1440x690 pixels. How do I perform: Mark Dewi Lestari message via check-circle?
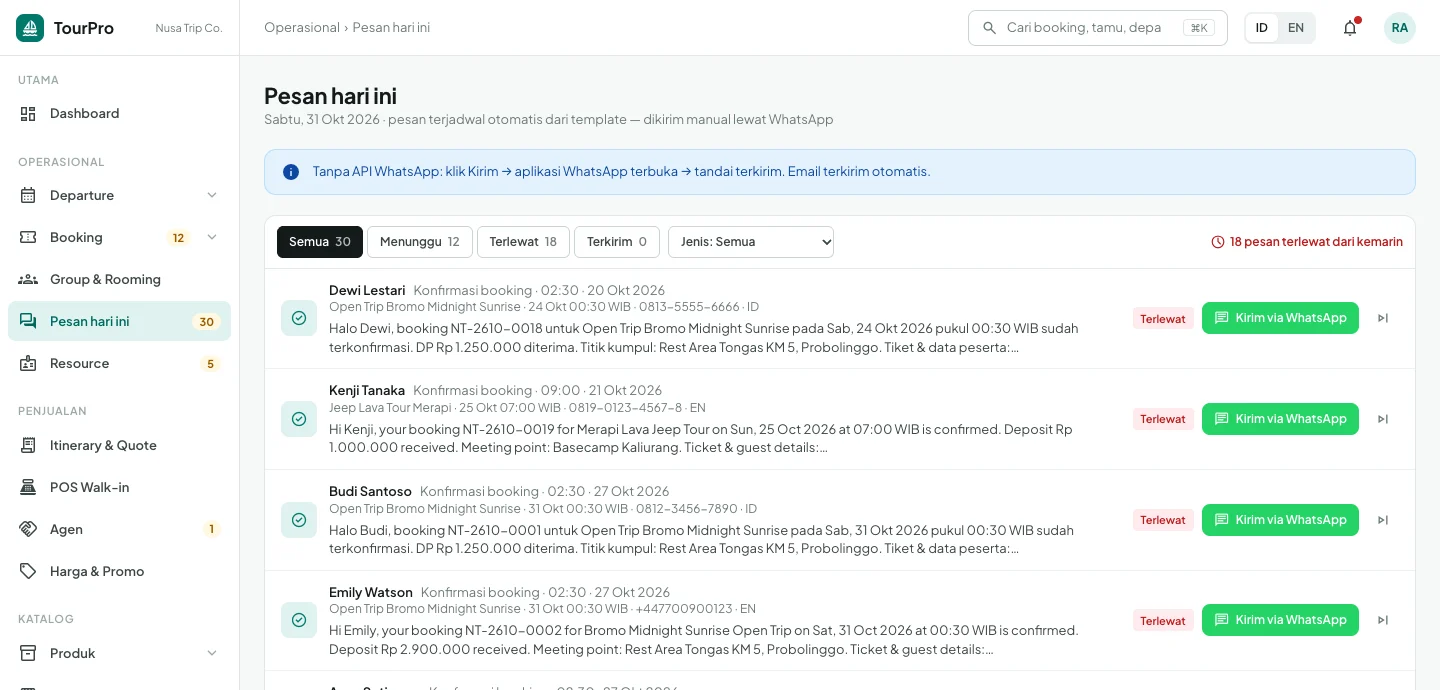tap(299, 318)
